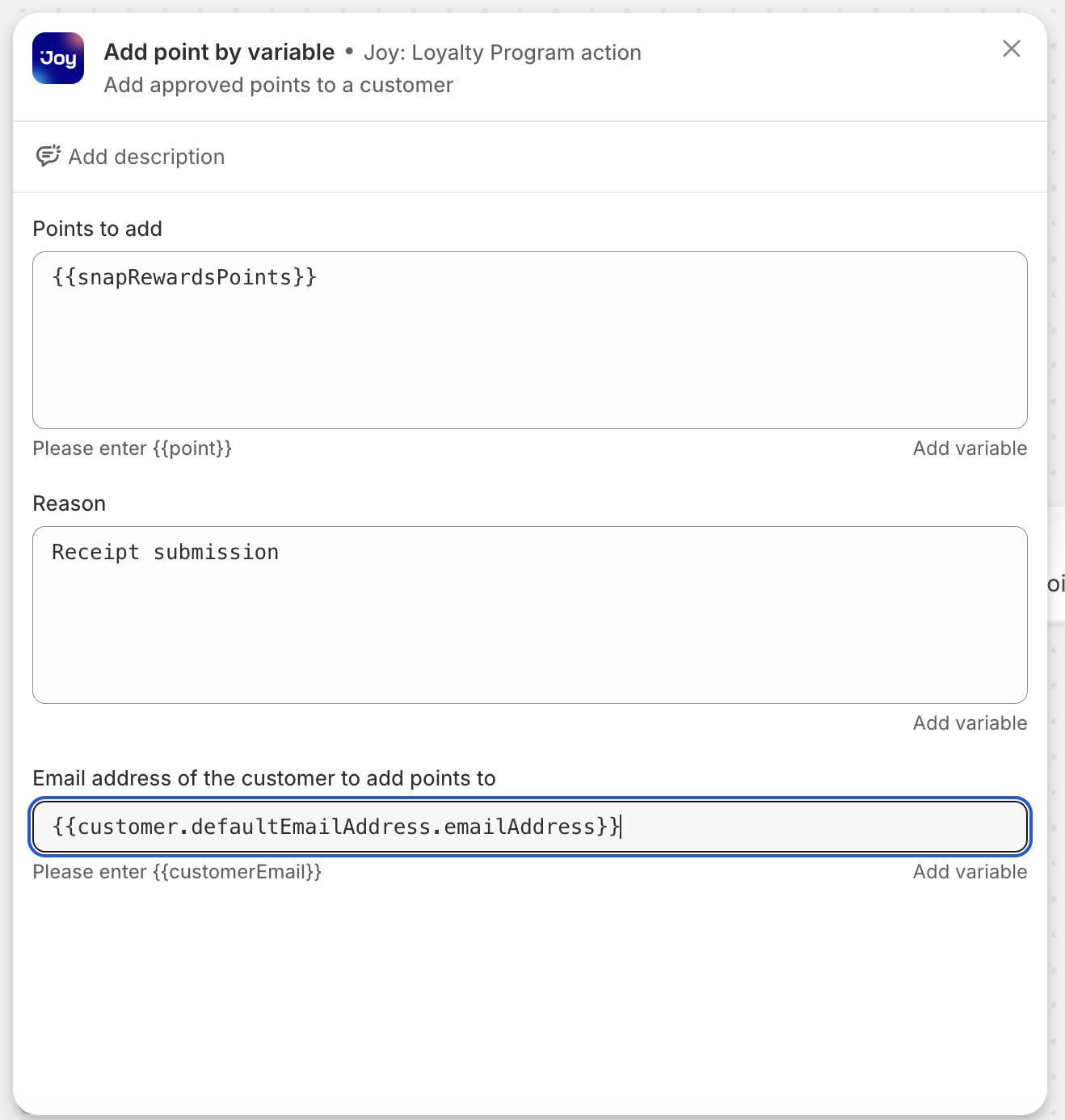Click the Add point by variable title
Image resolution: width=1065 pixels, height=1120 pixels.
(219, 53)
